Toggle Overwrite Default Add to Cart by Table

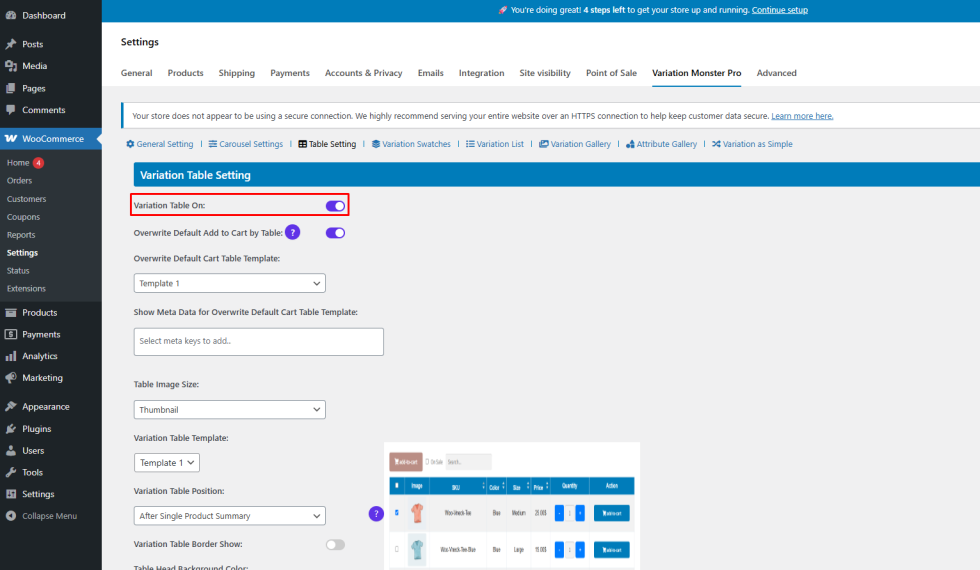[335, 233]
